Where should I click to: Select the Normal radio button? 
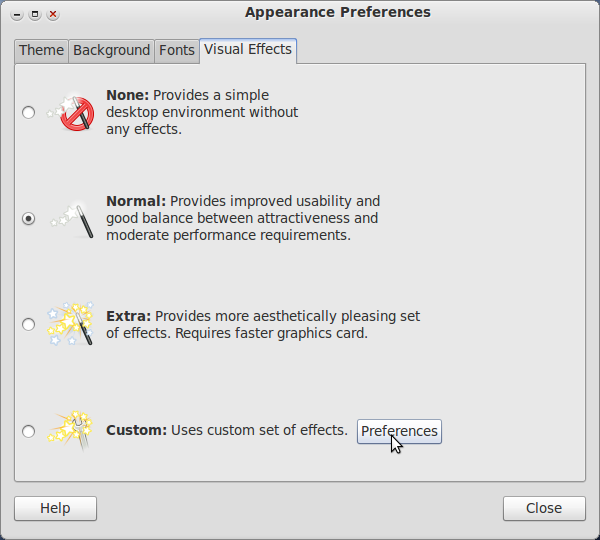(28, 219)
